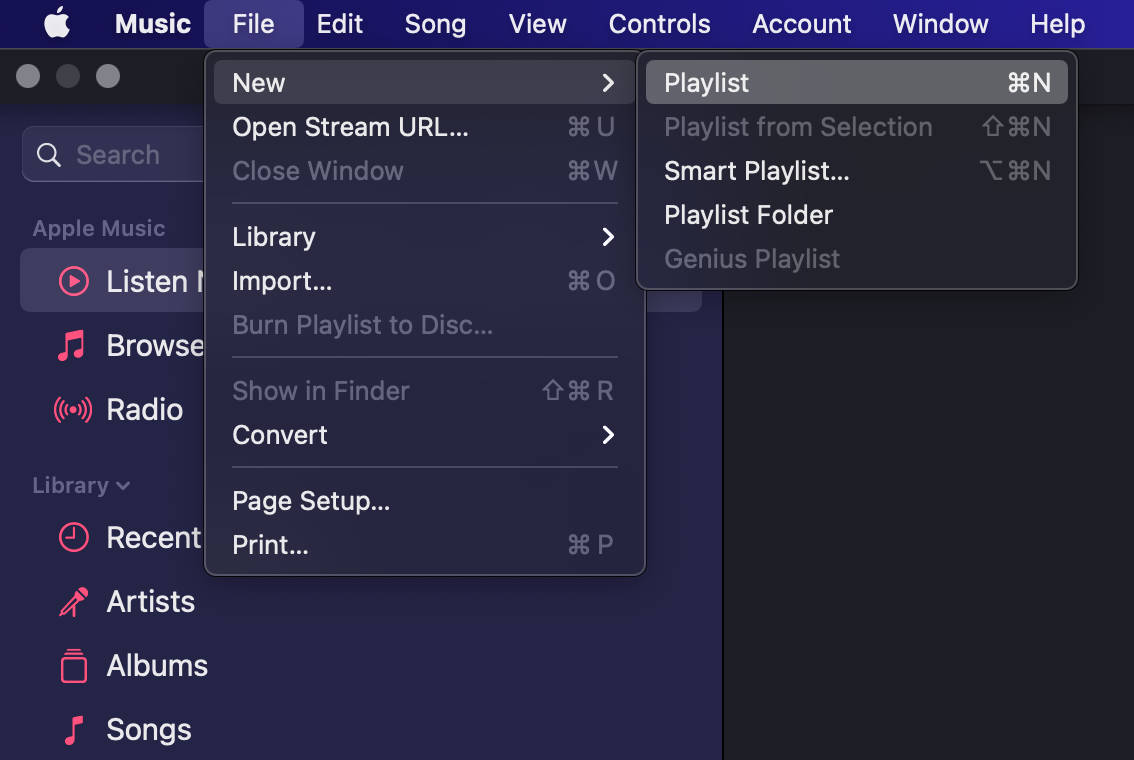Click the Apple Music section header
Screen dimensions: 1134x760
99,229
